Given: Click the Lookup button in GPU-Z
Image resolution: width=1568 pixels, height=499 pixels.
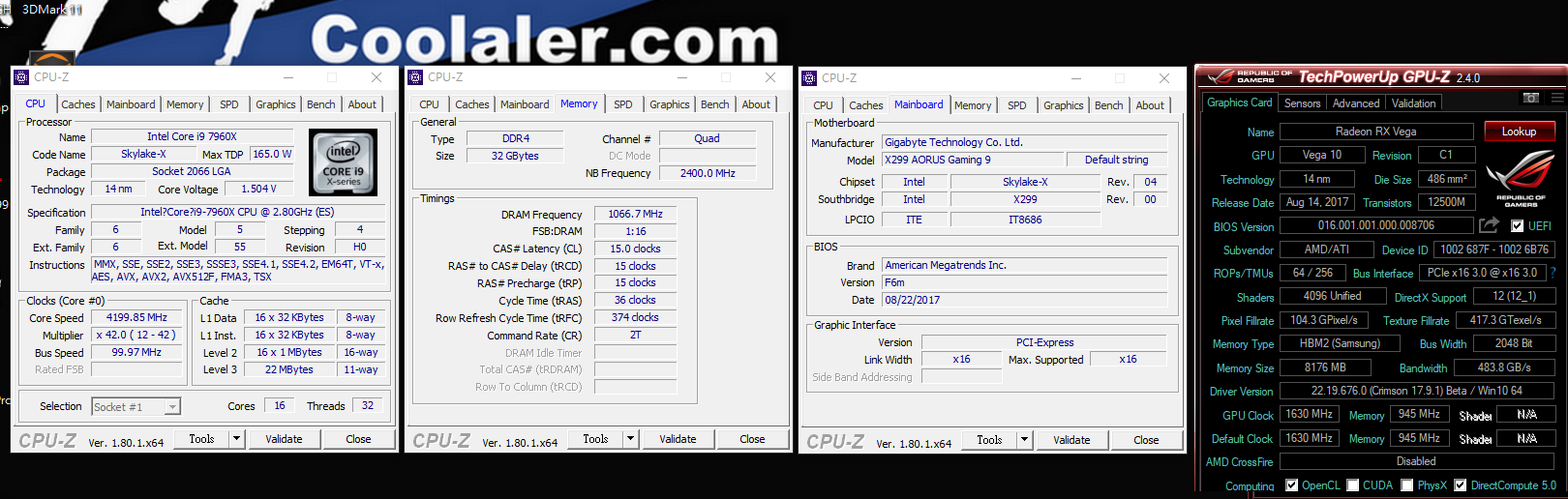Looking at the screenshot, I should click(x=1519, y=132).
